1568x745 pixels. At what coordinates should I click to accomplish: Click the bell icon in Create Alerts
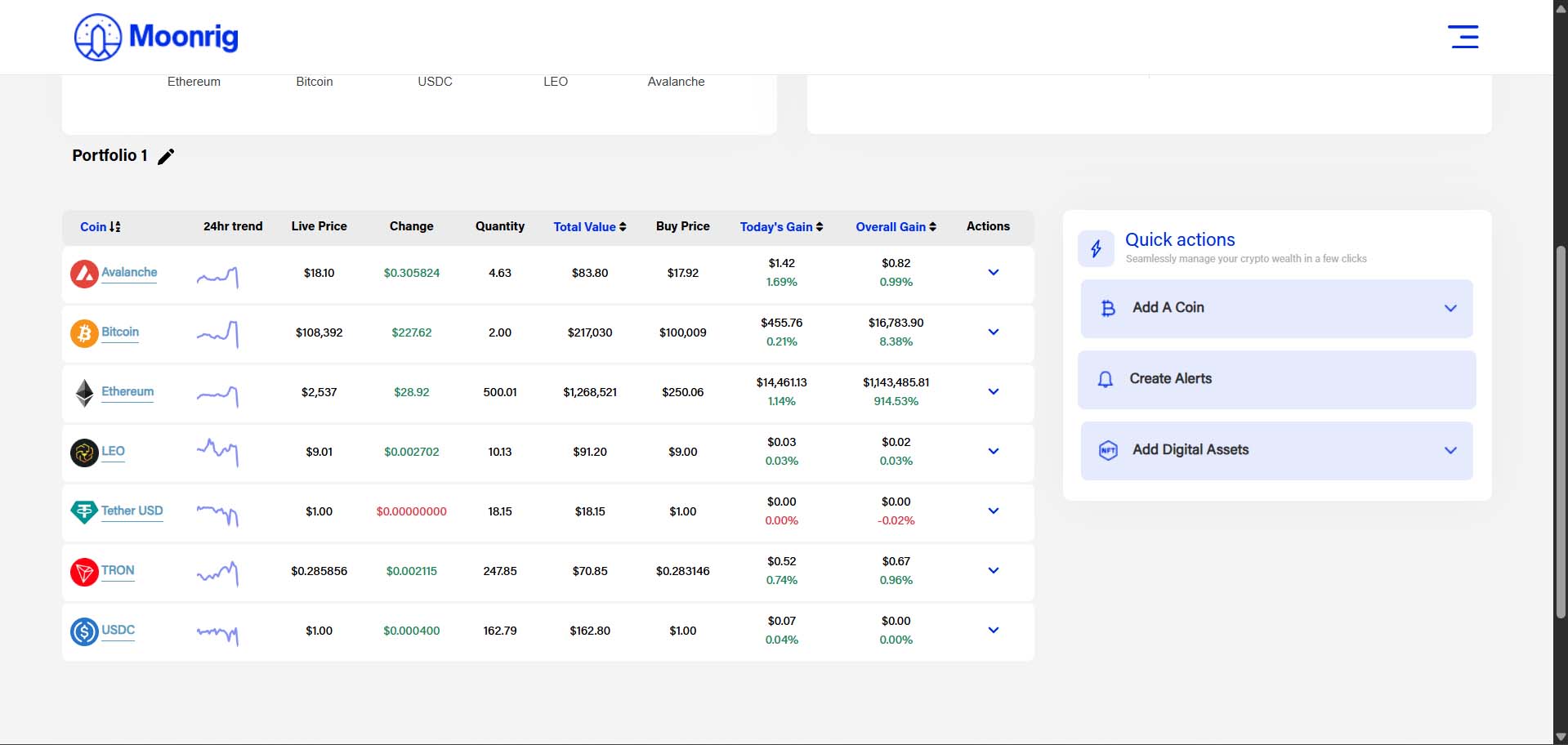[x=1106, y=379]
